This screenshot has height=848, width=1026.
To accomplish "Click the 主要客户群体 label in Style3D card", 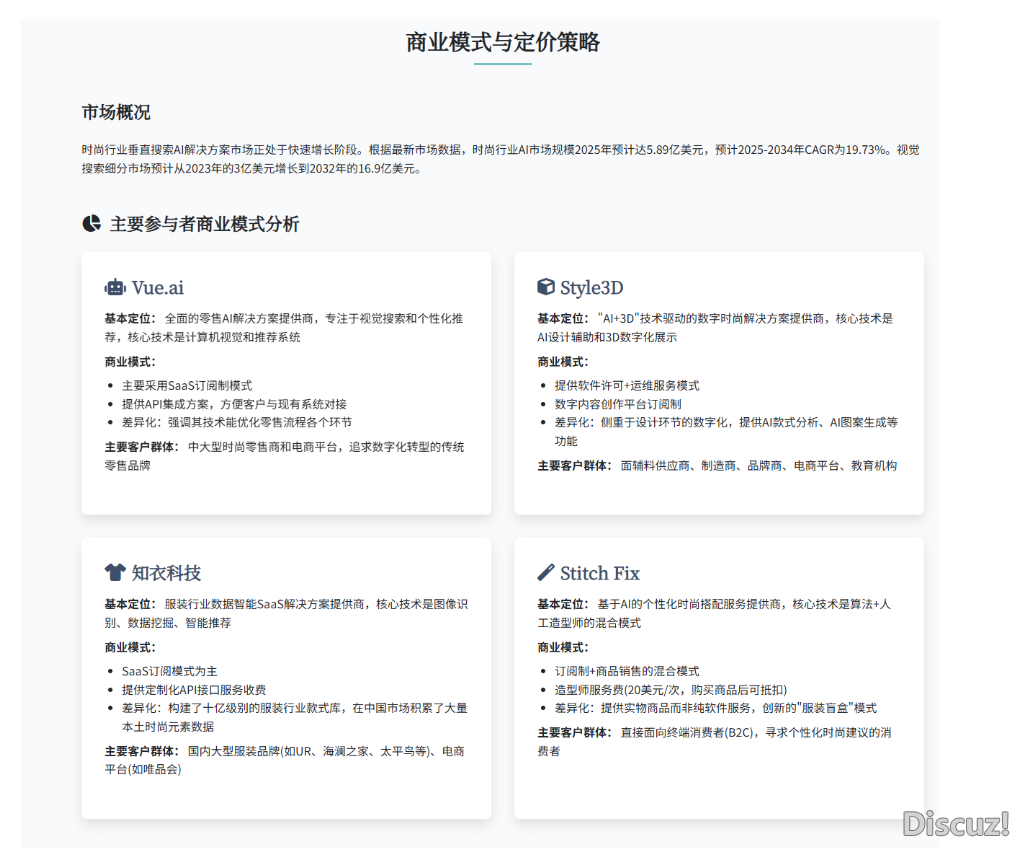I will point(575,465).
